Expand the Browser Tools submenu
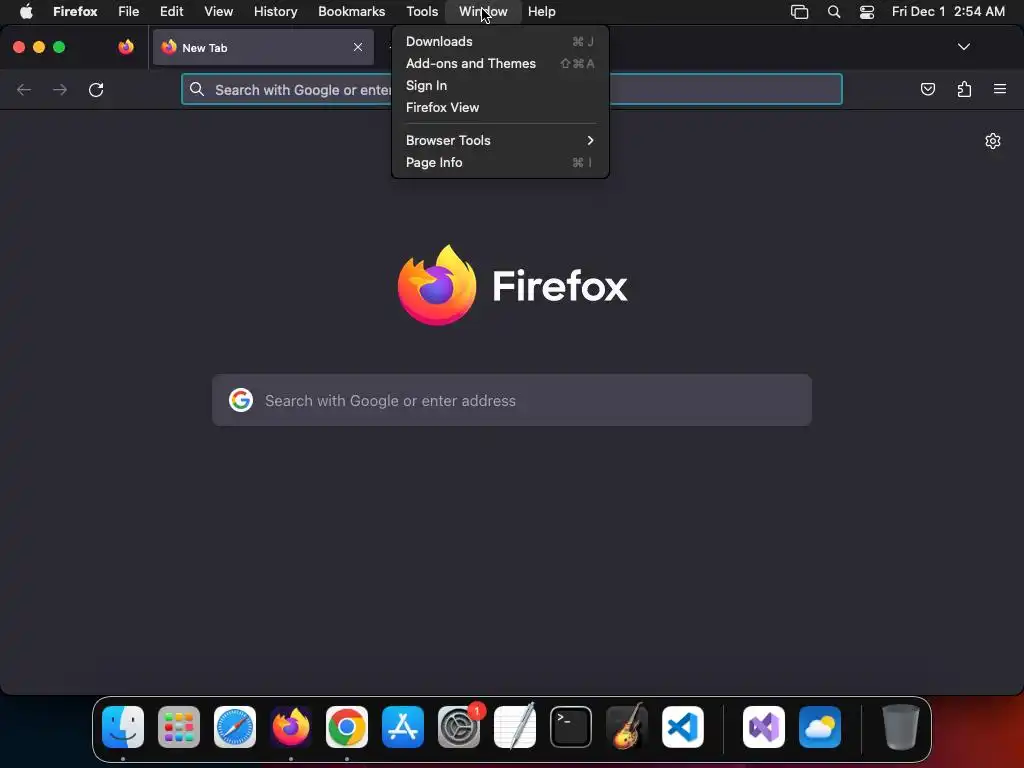The height and width of the screenshot is (768, 1024). 500,140
